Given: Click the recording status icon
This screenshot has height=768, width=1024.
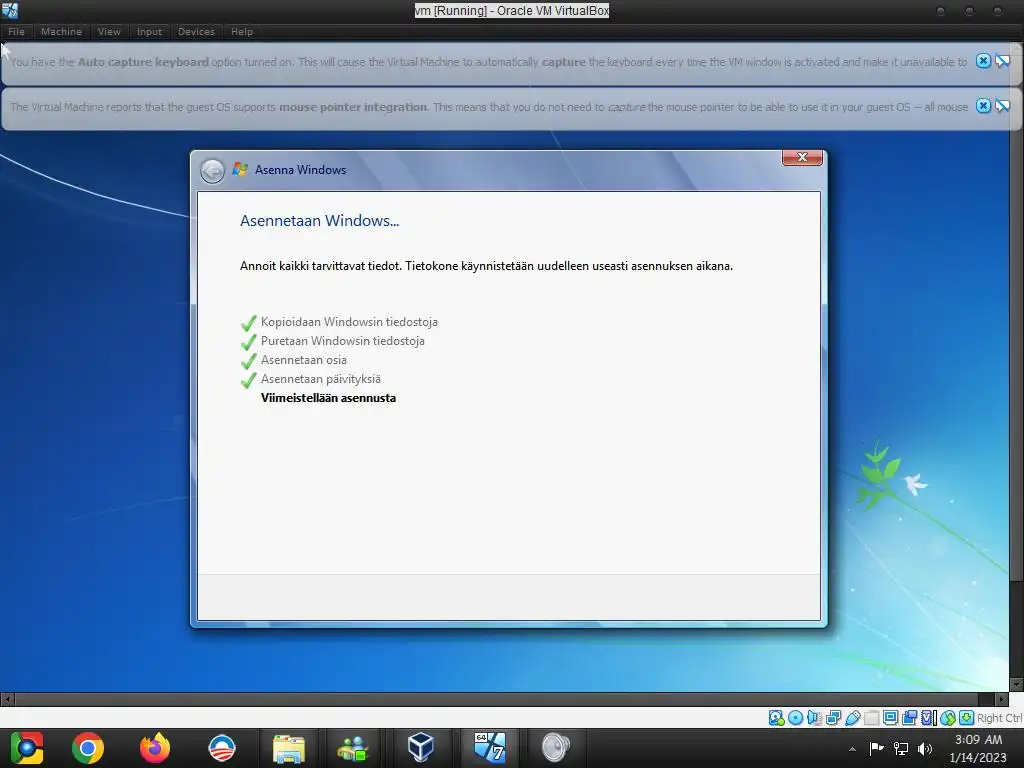Looking at the screenshot, I should [x=909, y=718].
